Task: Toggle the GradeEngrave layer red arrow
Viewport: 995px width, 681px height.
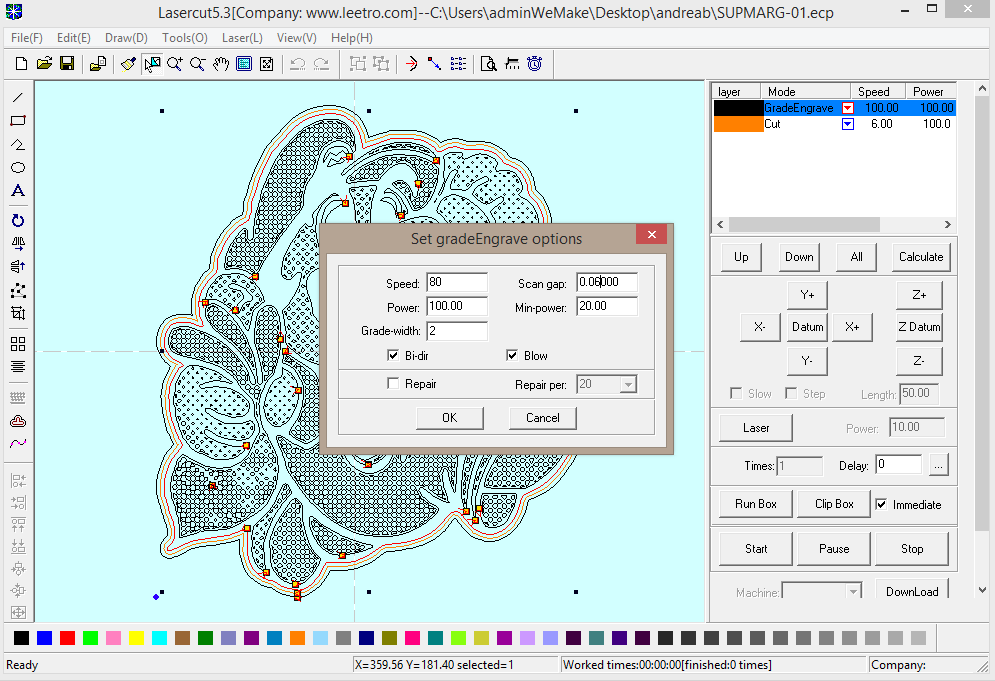Action: pyautogui.click(x=847, y=108)
